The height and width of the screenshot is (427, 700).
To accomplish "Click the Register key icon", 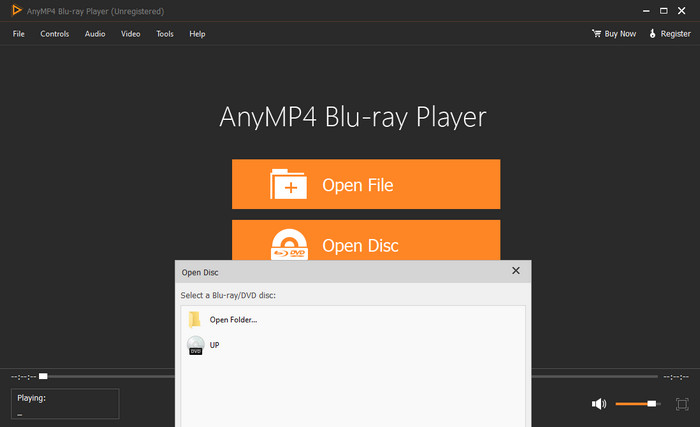I will pyautogui.click(x=653, y=33).
